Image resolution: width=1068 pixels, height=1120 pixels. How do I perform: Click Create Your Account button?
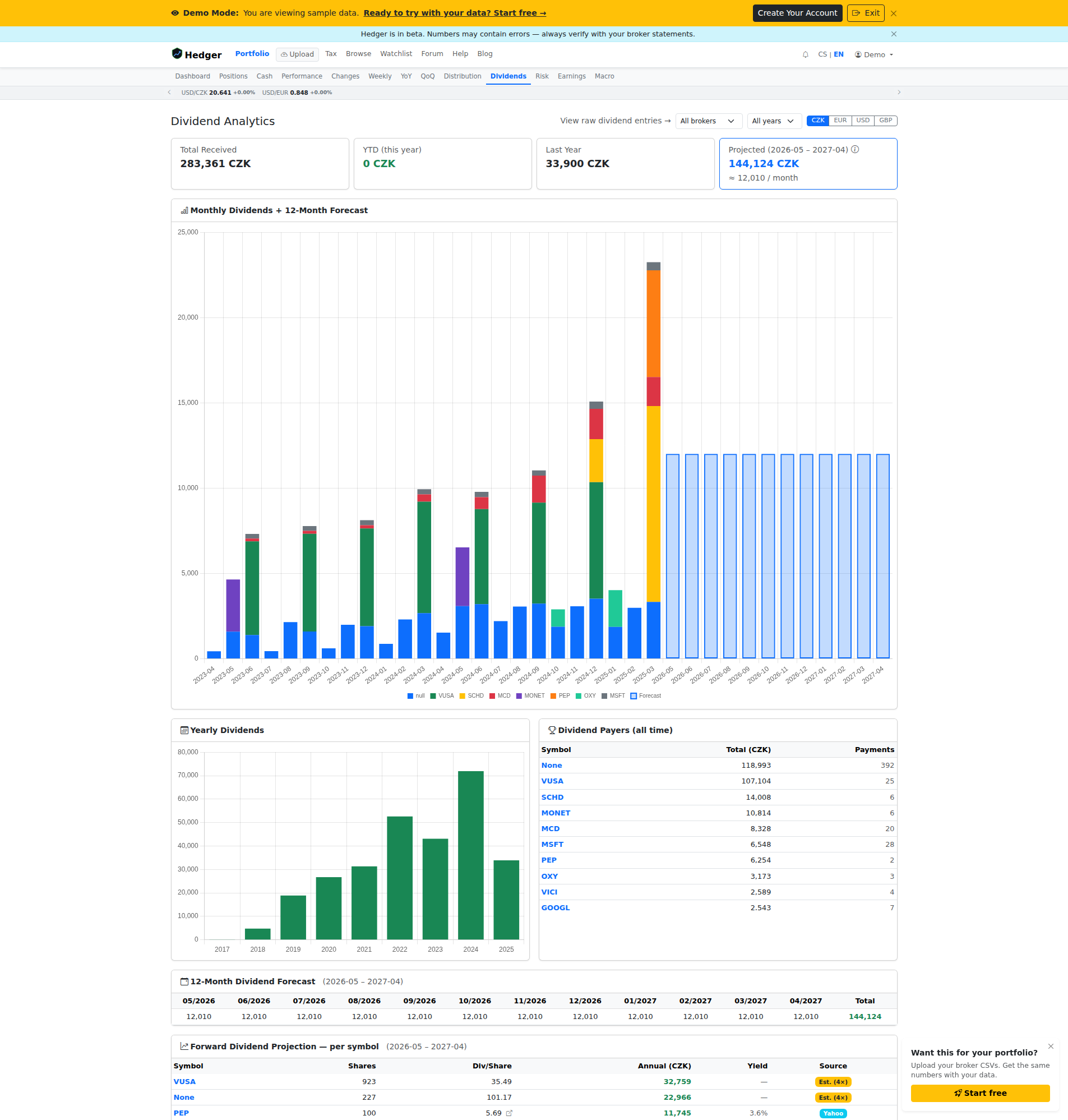797,13
